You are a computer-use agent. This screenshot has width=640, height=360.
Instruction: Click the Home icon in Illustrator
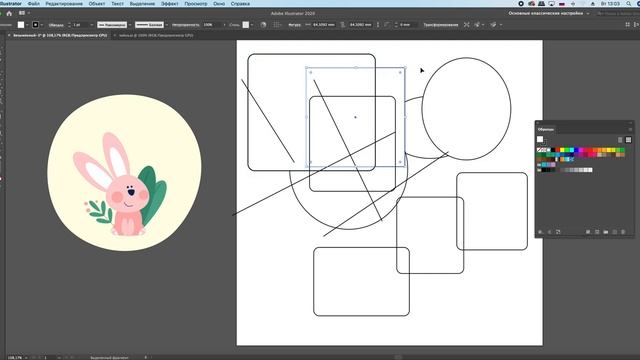9,13
